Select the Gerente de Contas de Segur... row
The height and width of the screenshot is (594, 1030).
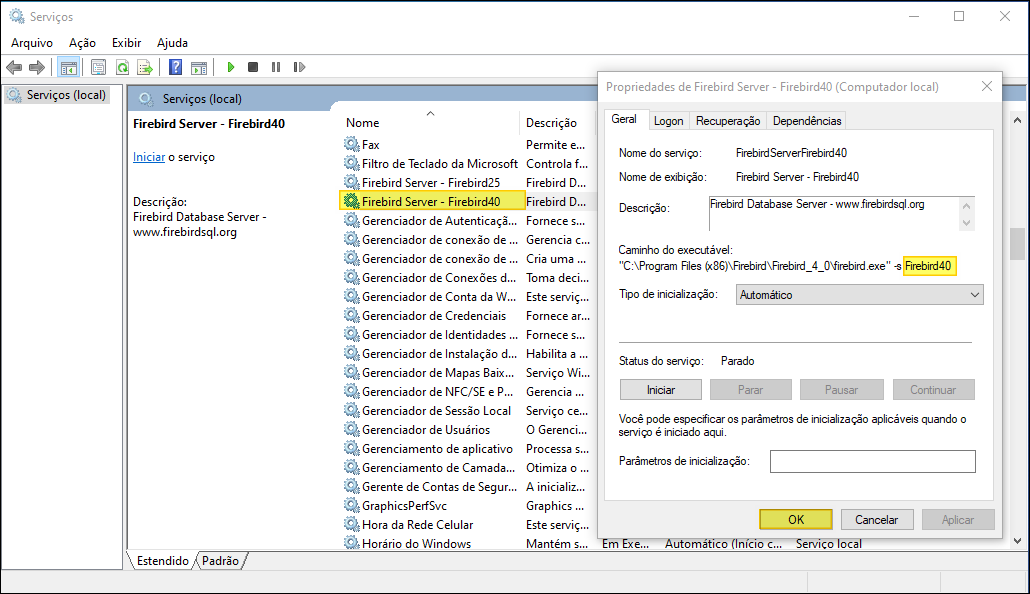click(x=466, y=486)
